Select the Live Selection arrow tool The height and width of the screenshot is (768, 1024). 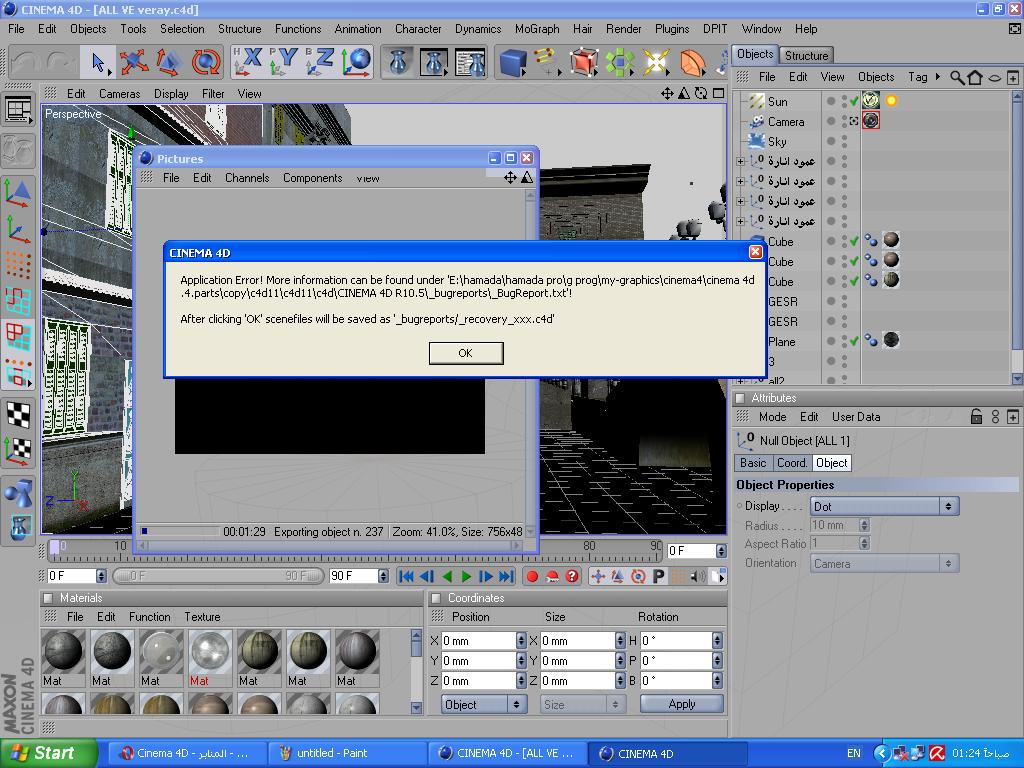click(99, 63)
